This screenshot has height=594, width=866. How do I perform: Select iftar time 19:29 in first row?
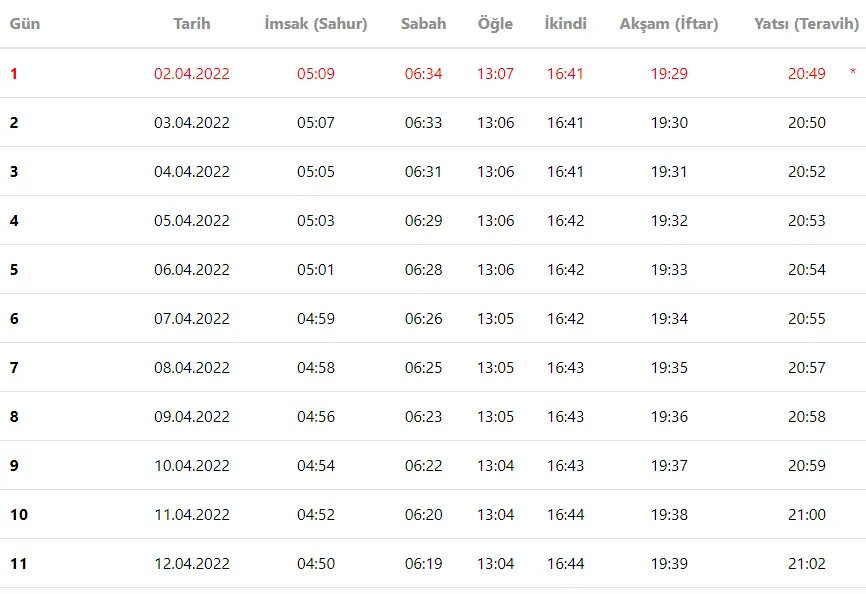tap(669, 73)
